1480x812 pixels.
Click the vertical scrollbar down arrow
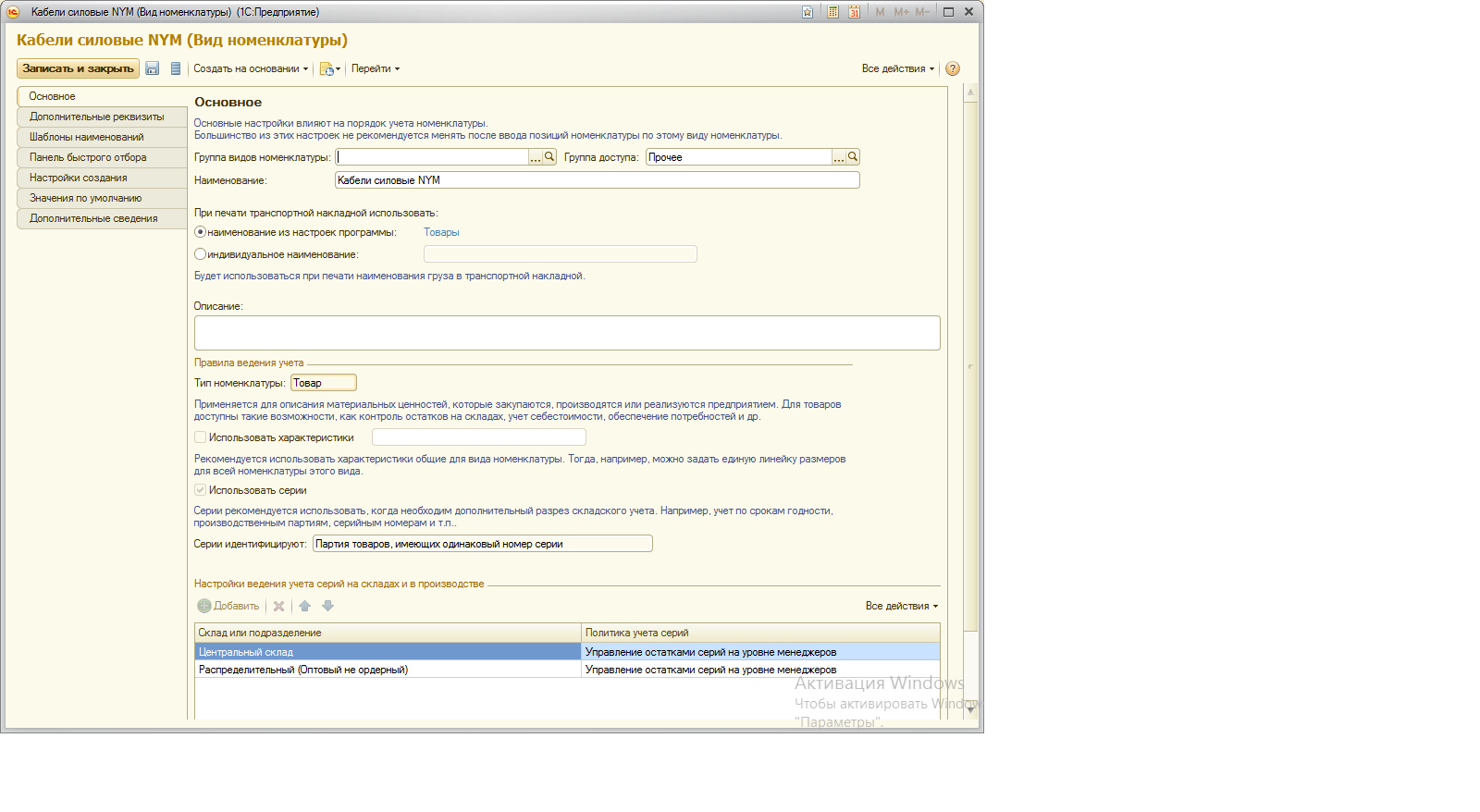(970, 710)
